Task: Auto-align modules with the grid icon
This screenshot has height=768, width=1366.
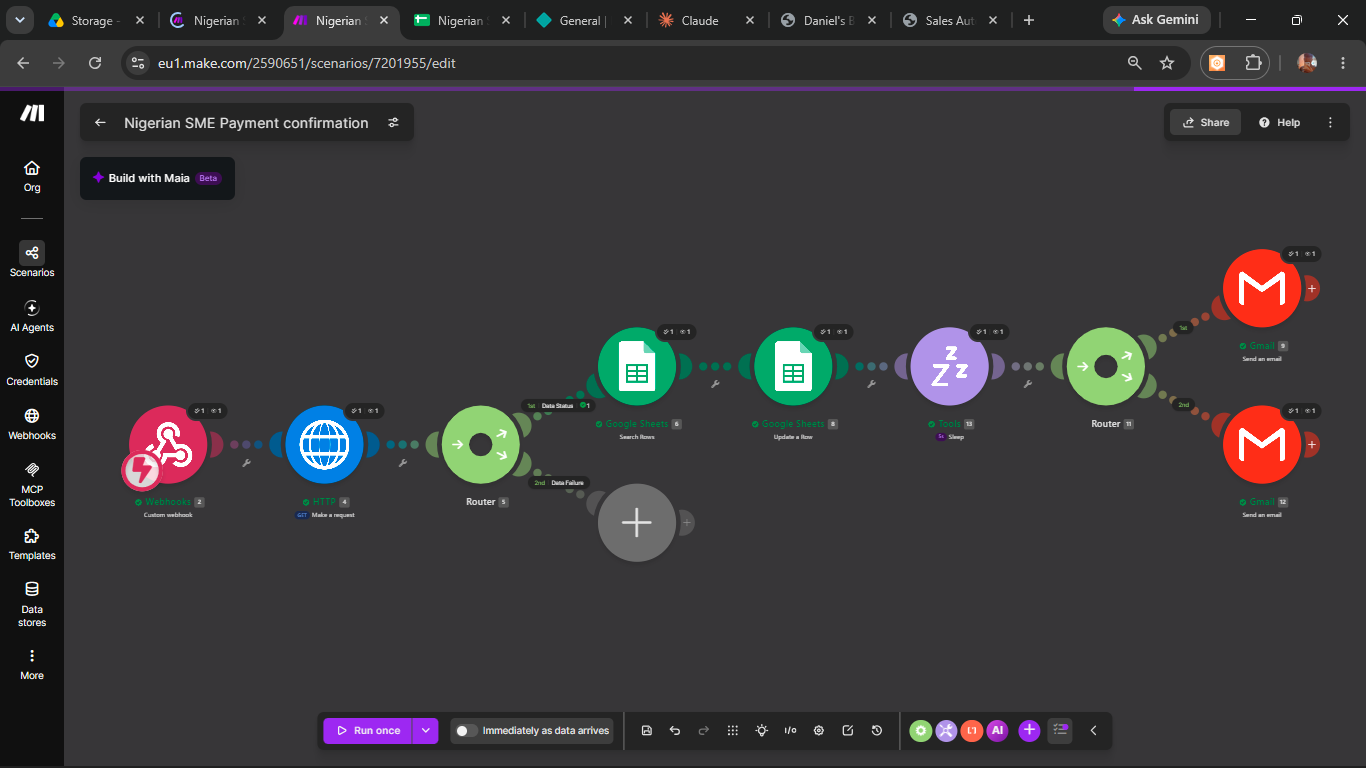Action: tap(733, 731)
